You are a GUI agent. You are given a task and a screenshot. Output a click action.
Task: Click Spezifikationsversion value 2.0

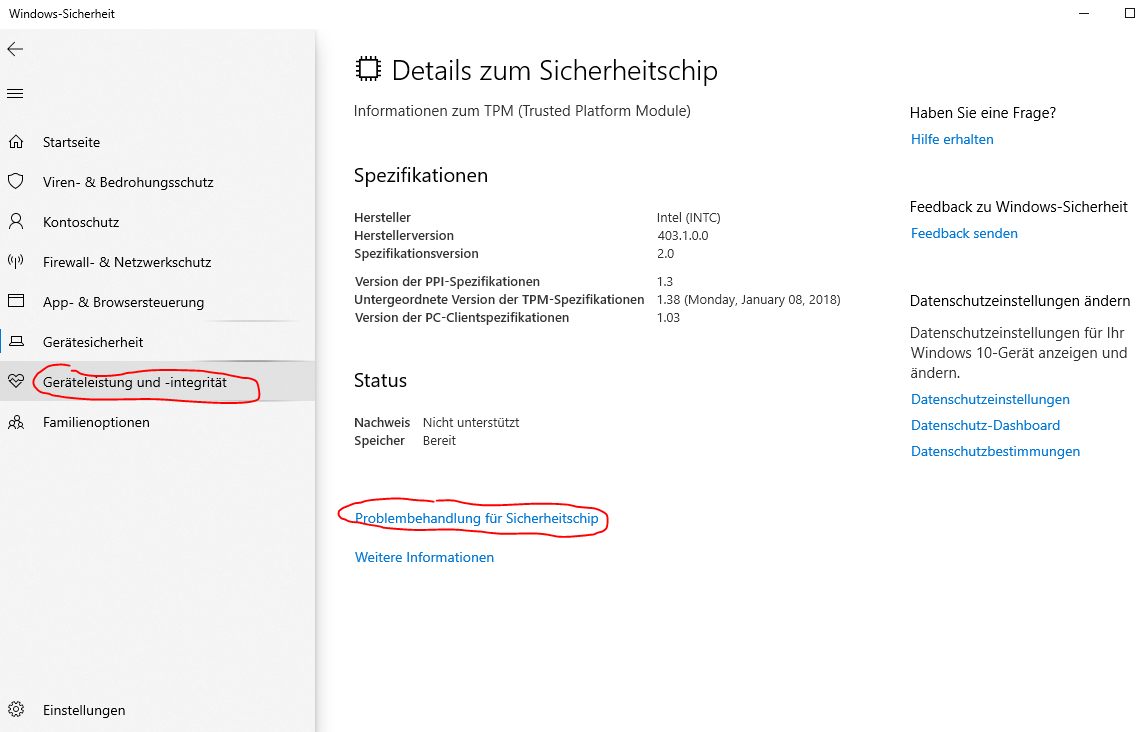[x=665, y=253]
